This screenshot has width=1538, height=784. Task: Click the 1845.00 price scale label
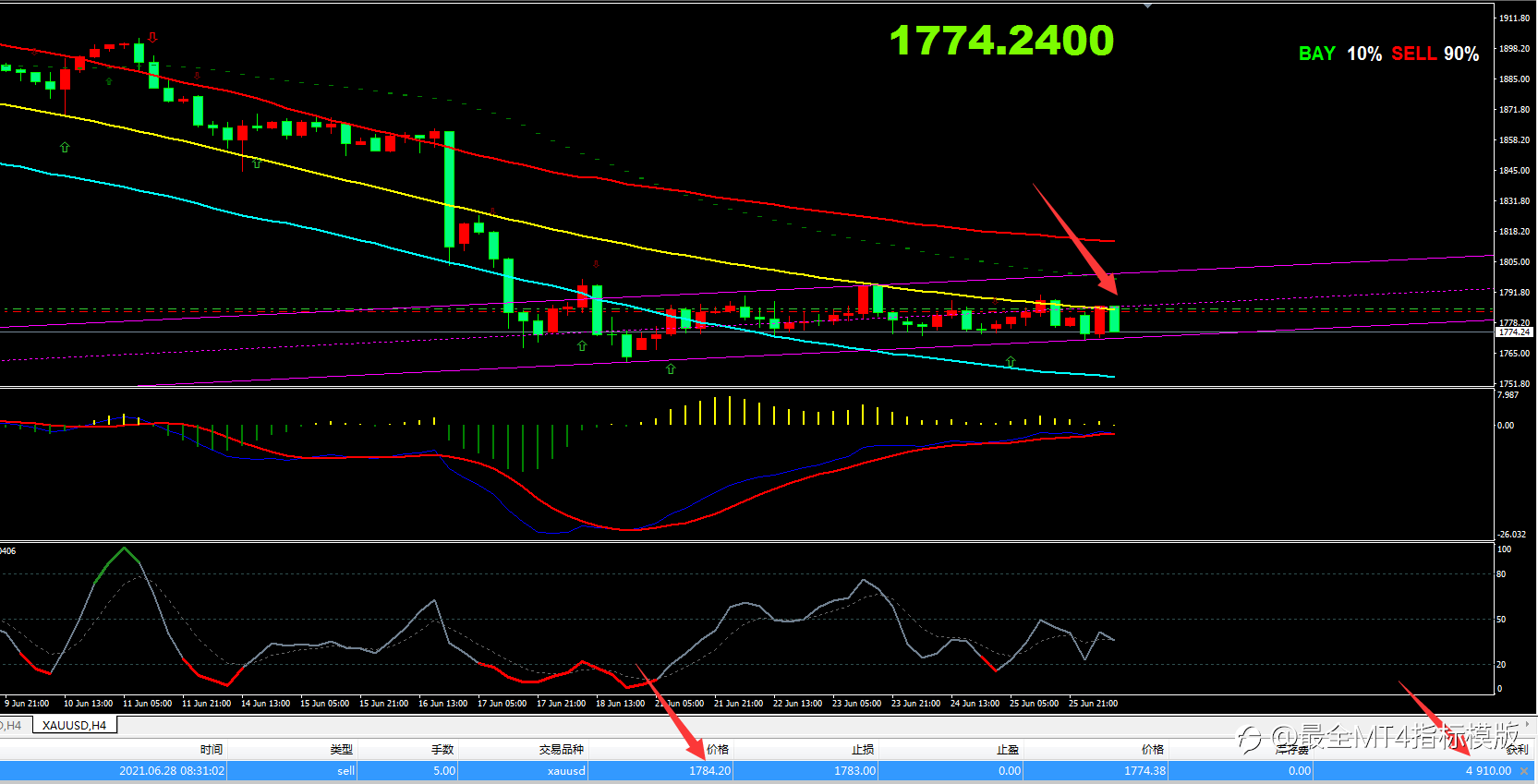pyautogui.click(x=1515, y=171)
